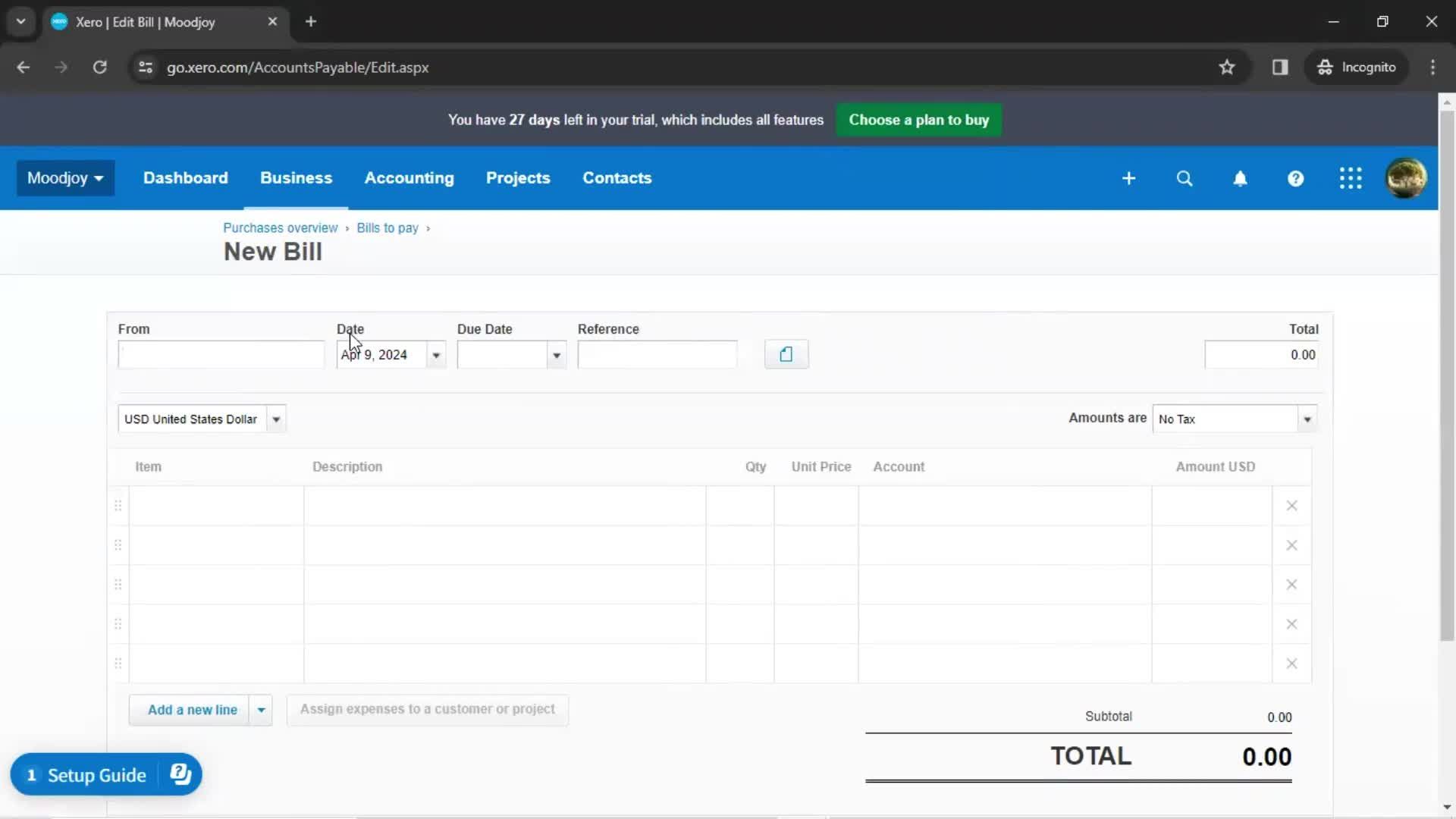The height and width of the screenshot is (819, 1456).
Task: Open the help question mark menu
Action: click(1295, 178)
